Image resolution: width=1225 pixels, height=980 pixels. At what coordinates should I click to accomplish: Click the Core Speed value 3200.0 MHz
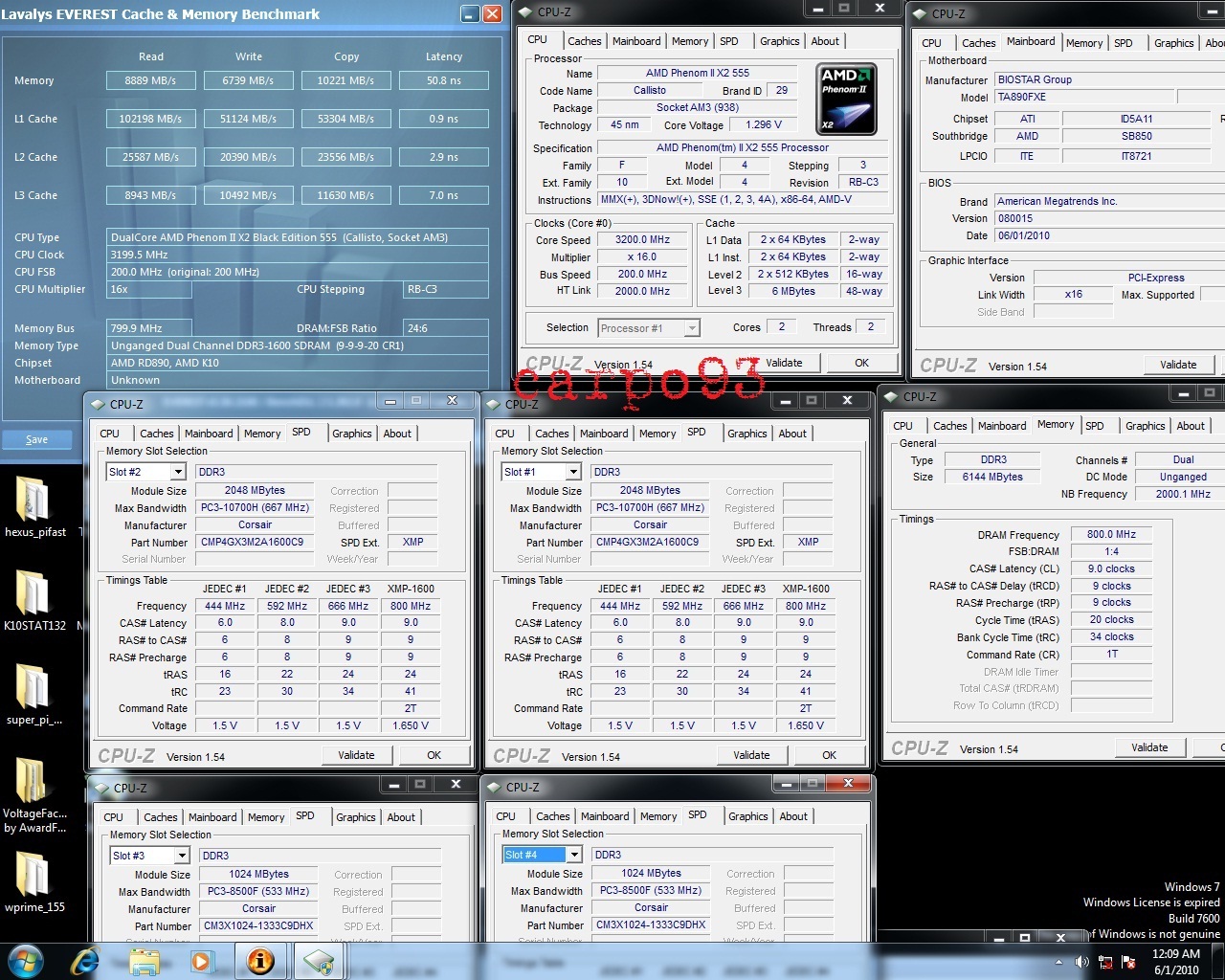pyautogui.click(x=643, y=240)
